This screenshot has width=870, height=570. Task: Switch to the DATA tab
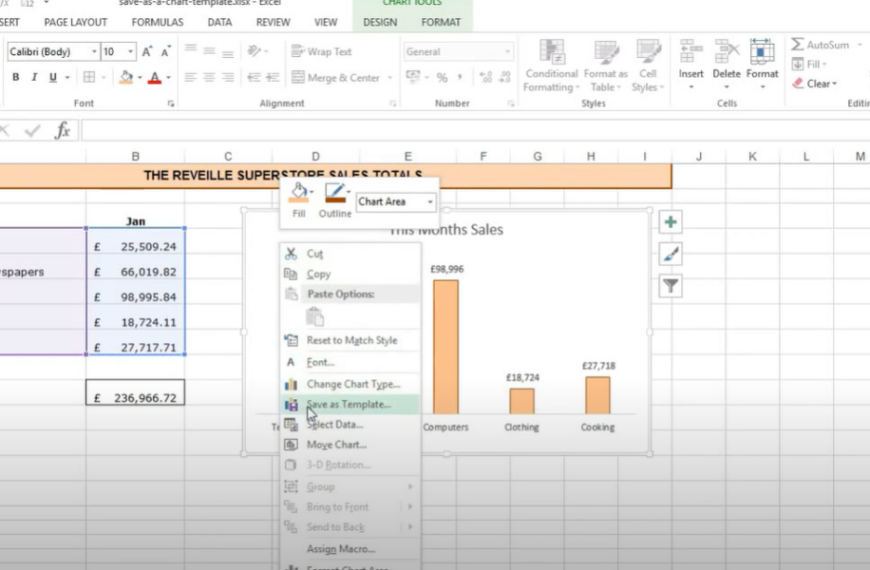pyautogui.click(x=220, y=22)
